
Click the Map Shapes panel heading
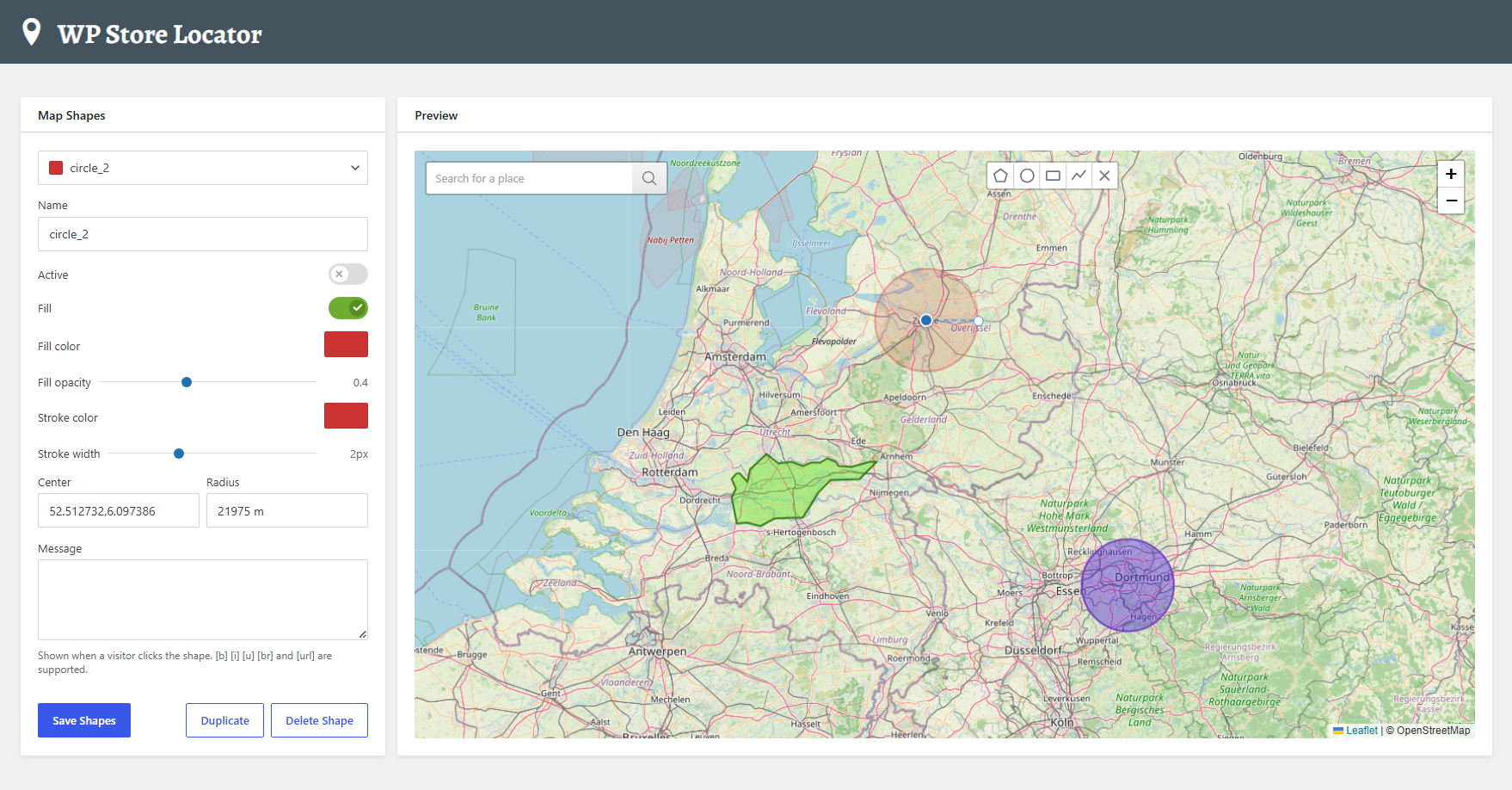(x=71, y=115)
